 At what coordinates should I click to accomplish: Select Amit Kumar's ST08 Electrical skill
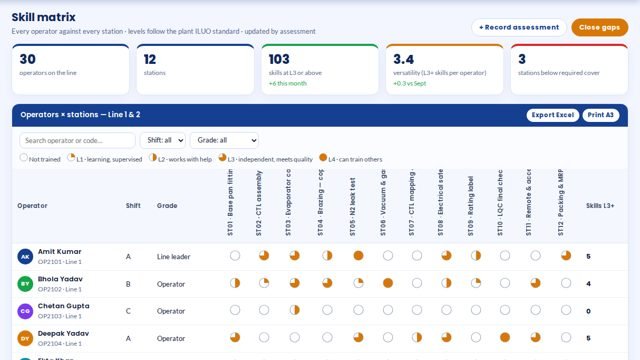click(446, 256)
